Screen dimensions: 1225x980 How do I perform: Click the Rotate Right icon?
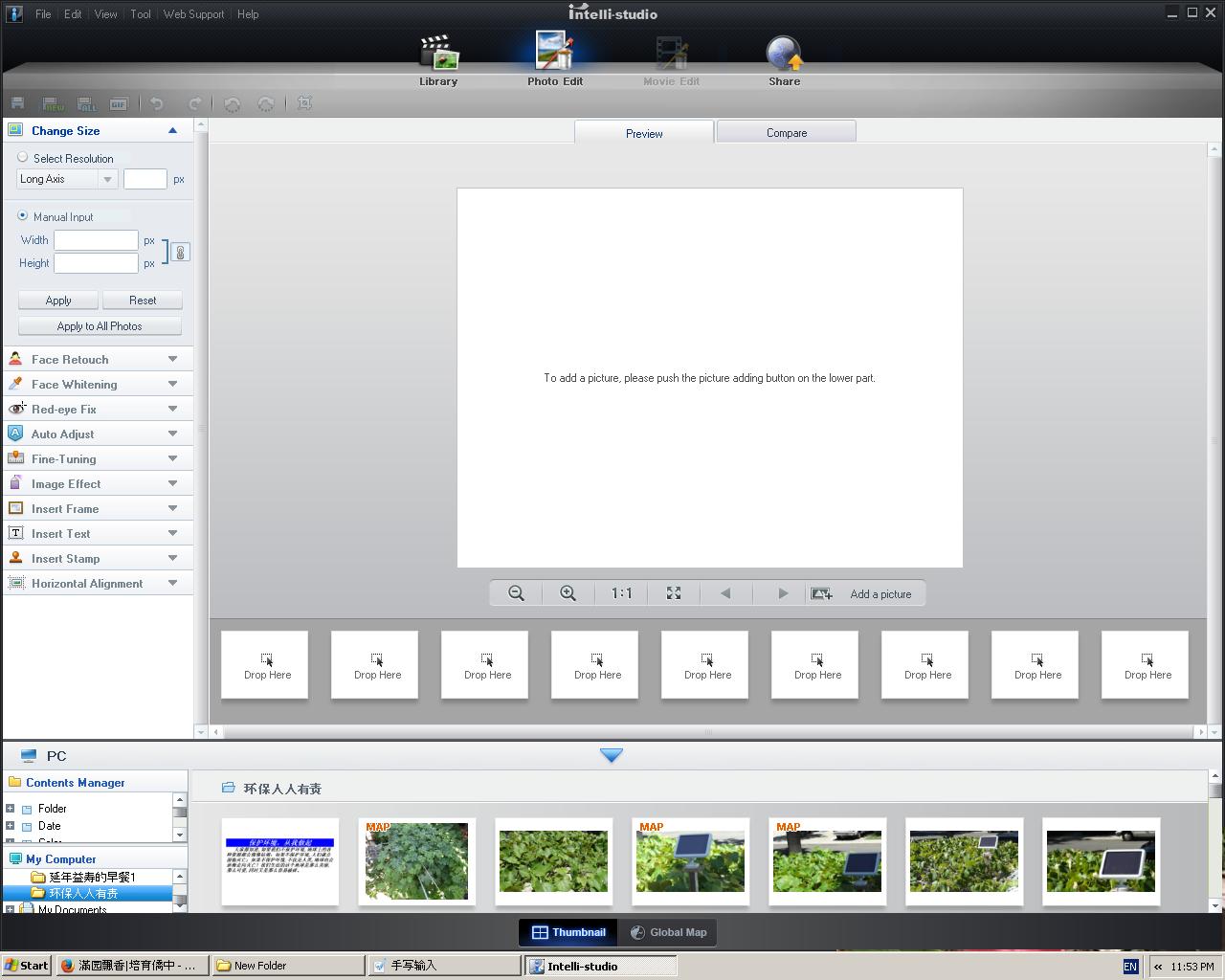point(266,103)
